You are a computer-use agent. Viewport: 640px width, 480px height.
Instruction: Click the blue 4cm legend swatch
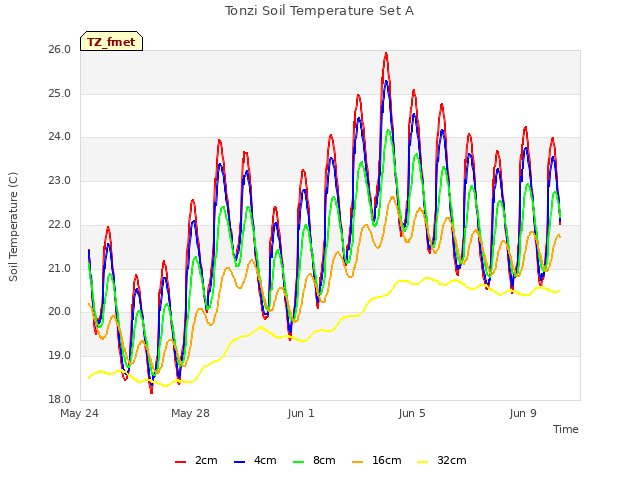240,462
